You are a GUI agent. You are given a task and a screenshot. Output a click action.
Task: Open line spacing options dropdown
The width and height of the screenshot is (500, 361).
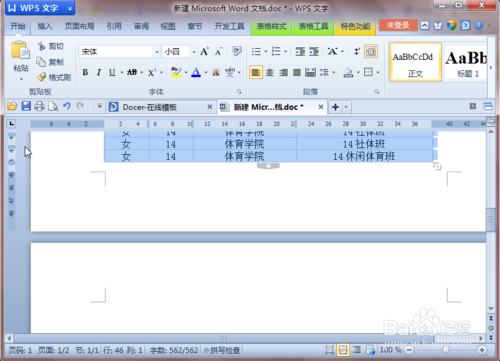coord(333,72)
